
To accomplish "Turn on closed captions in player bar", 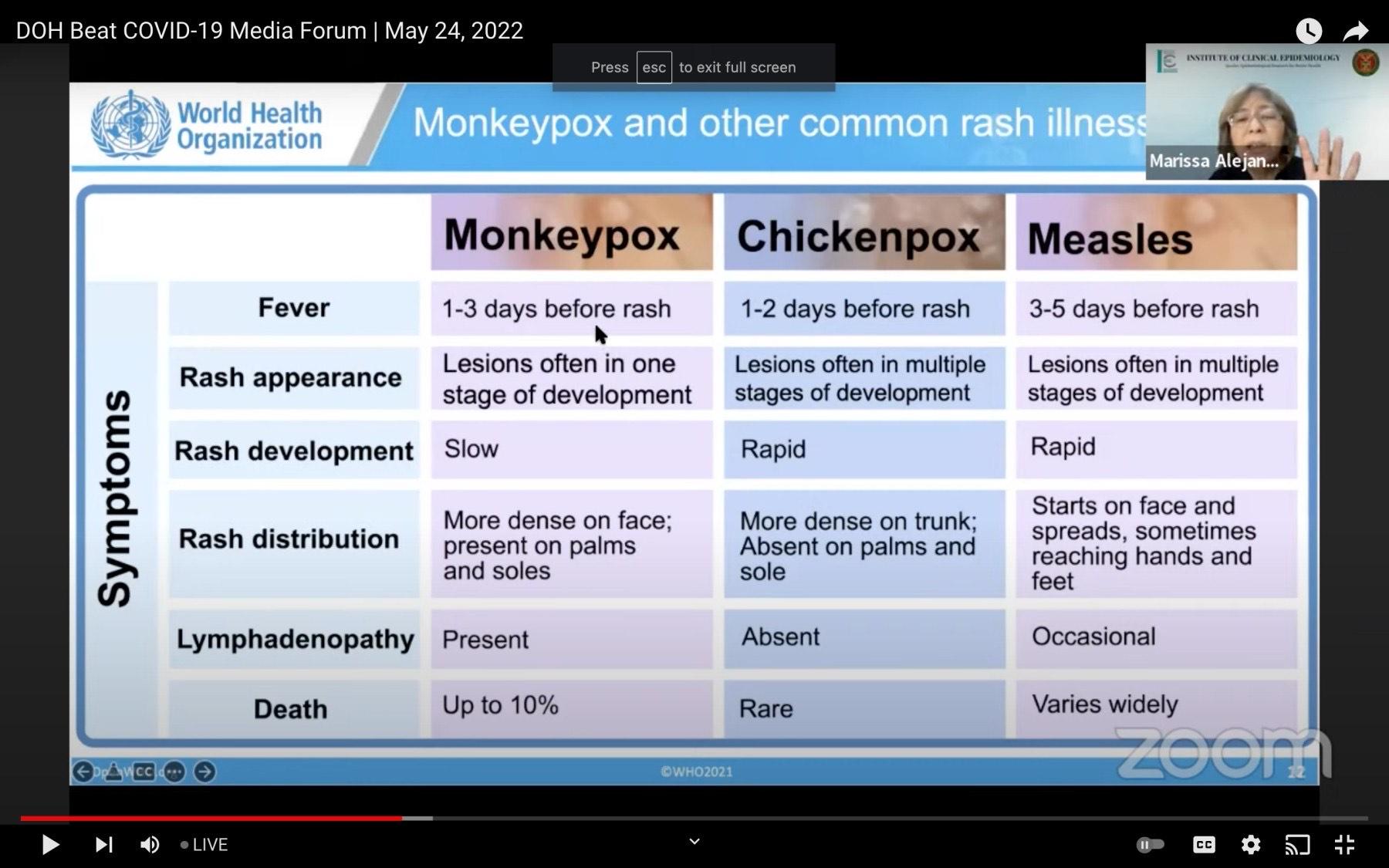I will (x=1204, y=845).
